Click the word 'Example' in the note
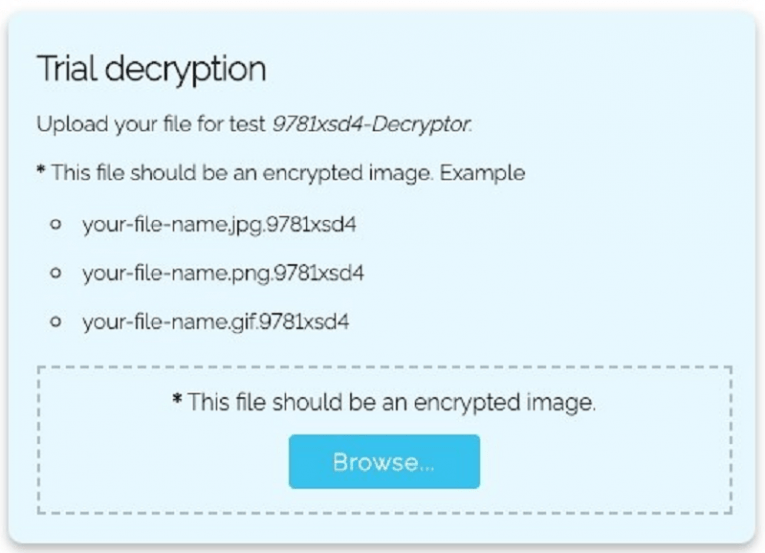The height and width of the screenshot is (553, 765). pos(482,173)
